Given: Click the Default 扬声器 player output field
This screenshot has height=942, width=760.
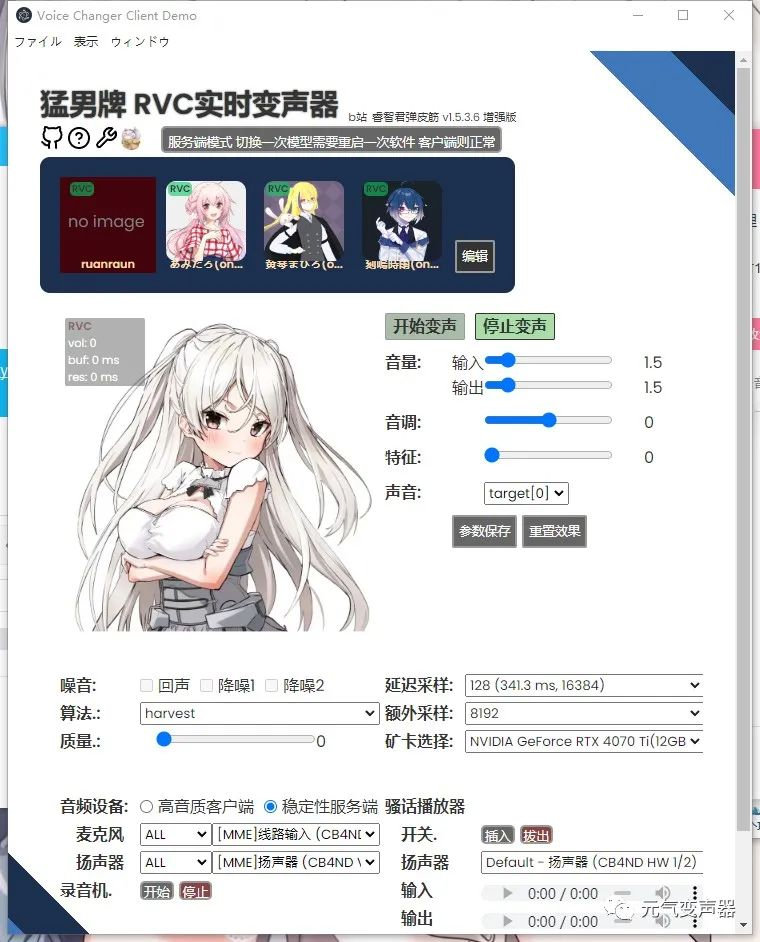Looking at the screenshot, I should coord(591,863).
